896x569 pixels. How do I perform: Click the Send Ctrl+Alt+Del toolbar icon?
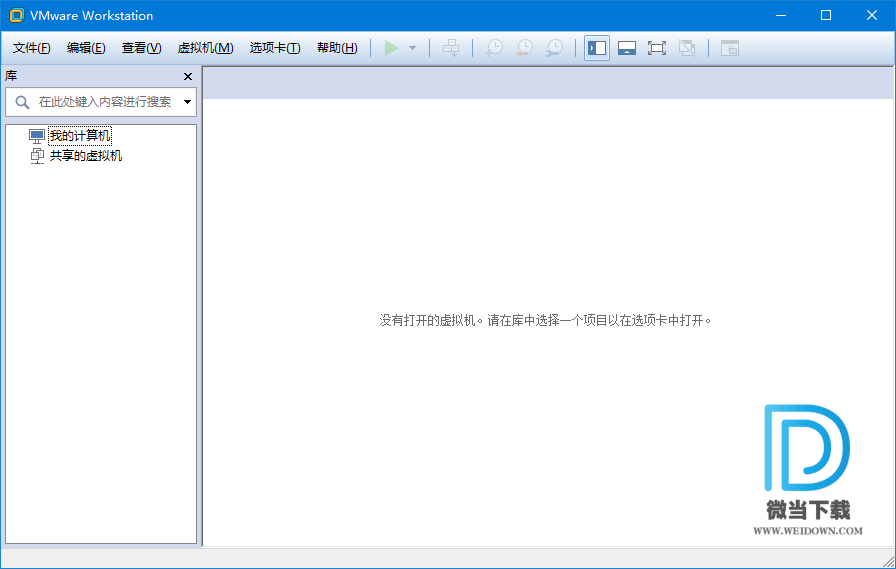[x=451, y=48]
